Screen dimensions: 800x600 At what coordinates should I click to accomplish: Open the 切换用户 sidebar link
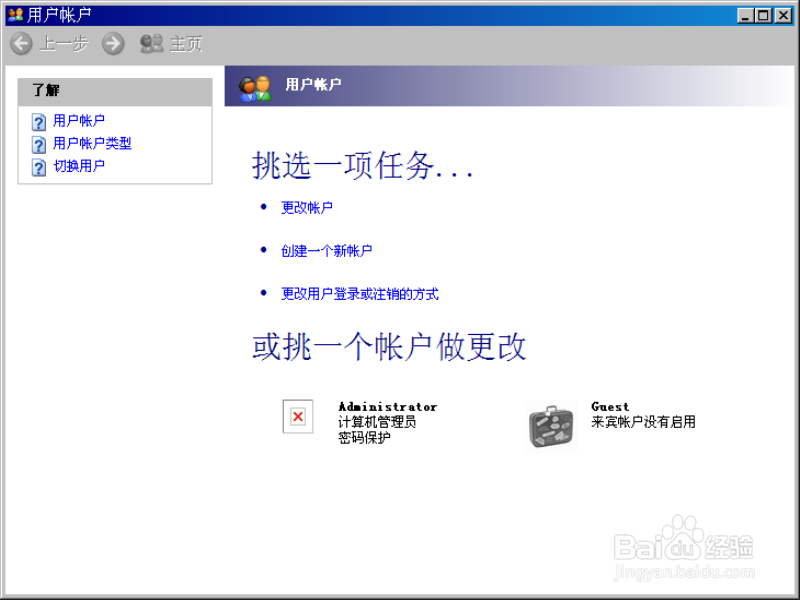click(x=77, y=166)
